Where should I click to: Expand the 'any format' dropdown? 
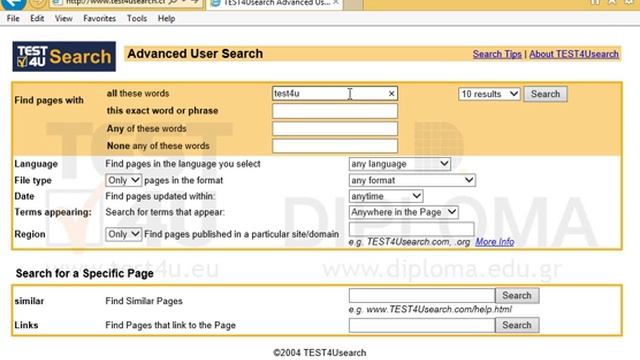[412, 180]
